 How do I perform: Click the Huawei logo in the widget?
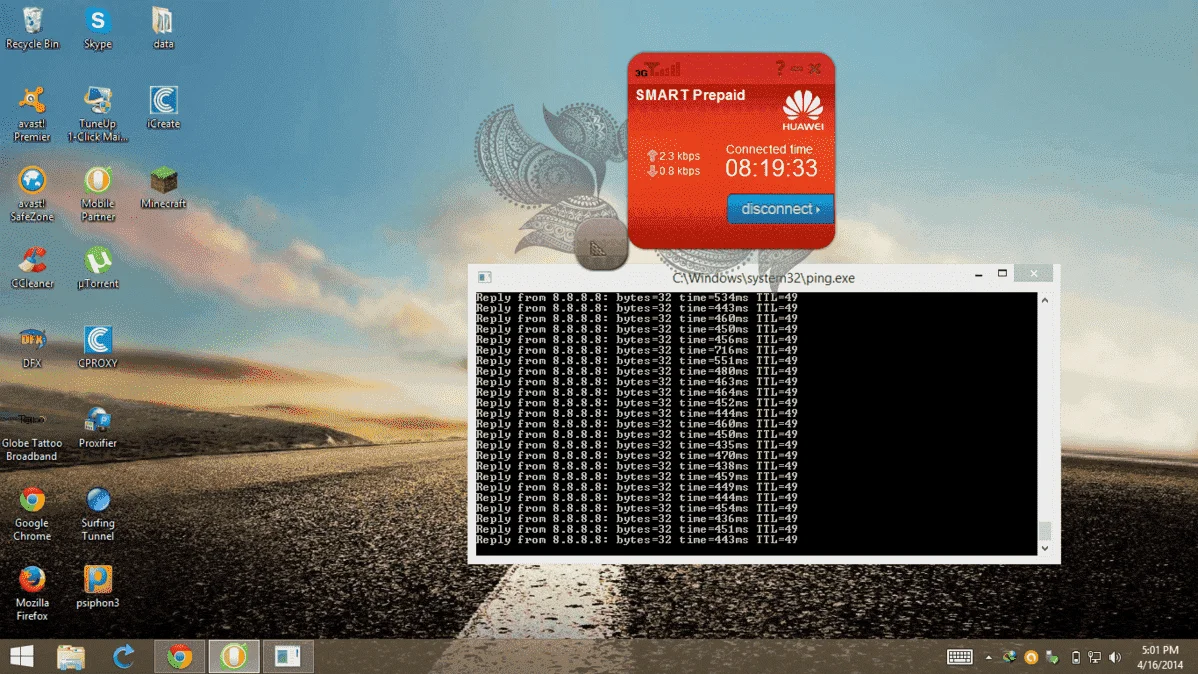(x=802, y=110)
